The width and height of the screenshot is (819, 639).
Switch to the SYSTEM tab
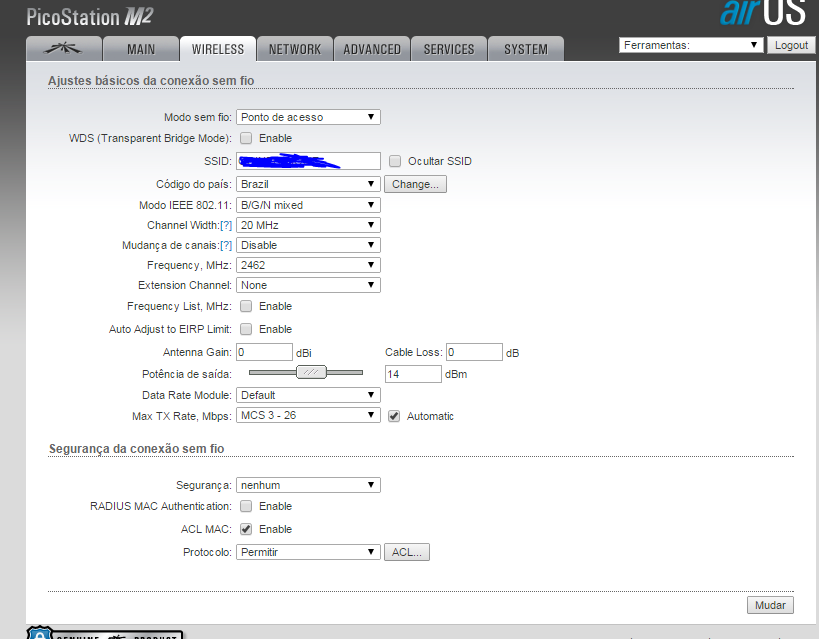coord(525,49)
